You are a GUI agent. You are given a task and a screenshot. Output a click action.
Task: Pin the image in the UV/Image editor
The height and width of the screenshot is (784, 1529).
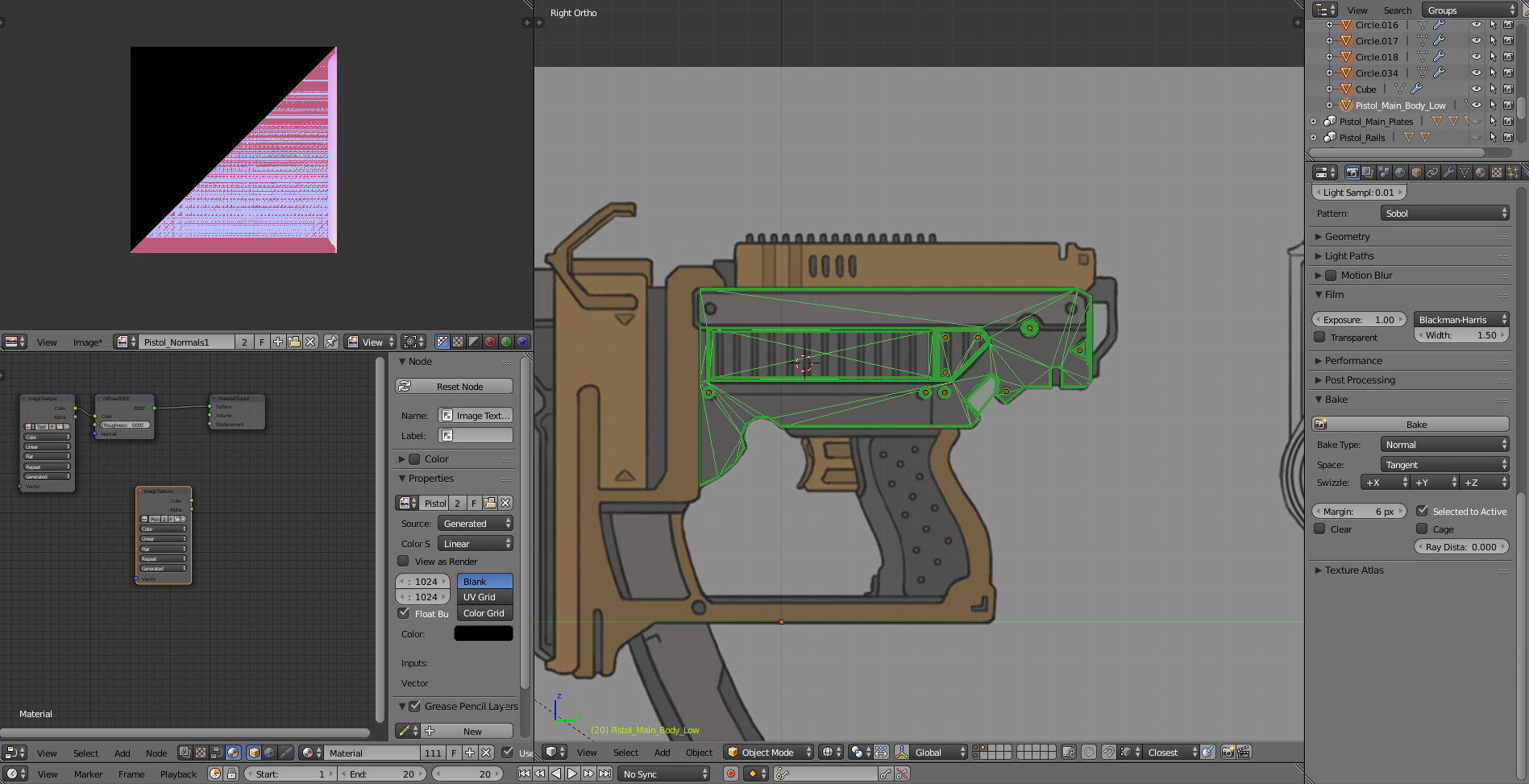(x=330, y=342)
